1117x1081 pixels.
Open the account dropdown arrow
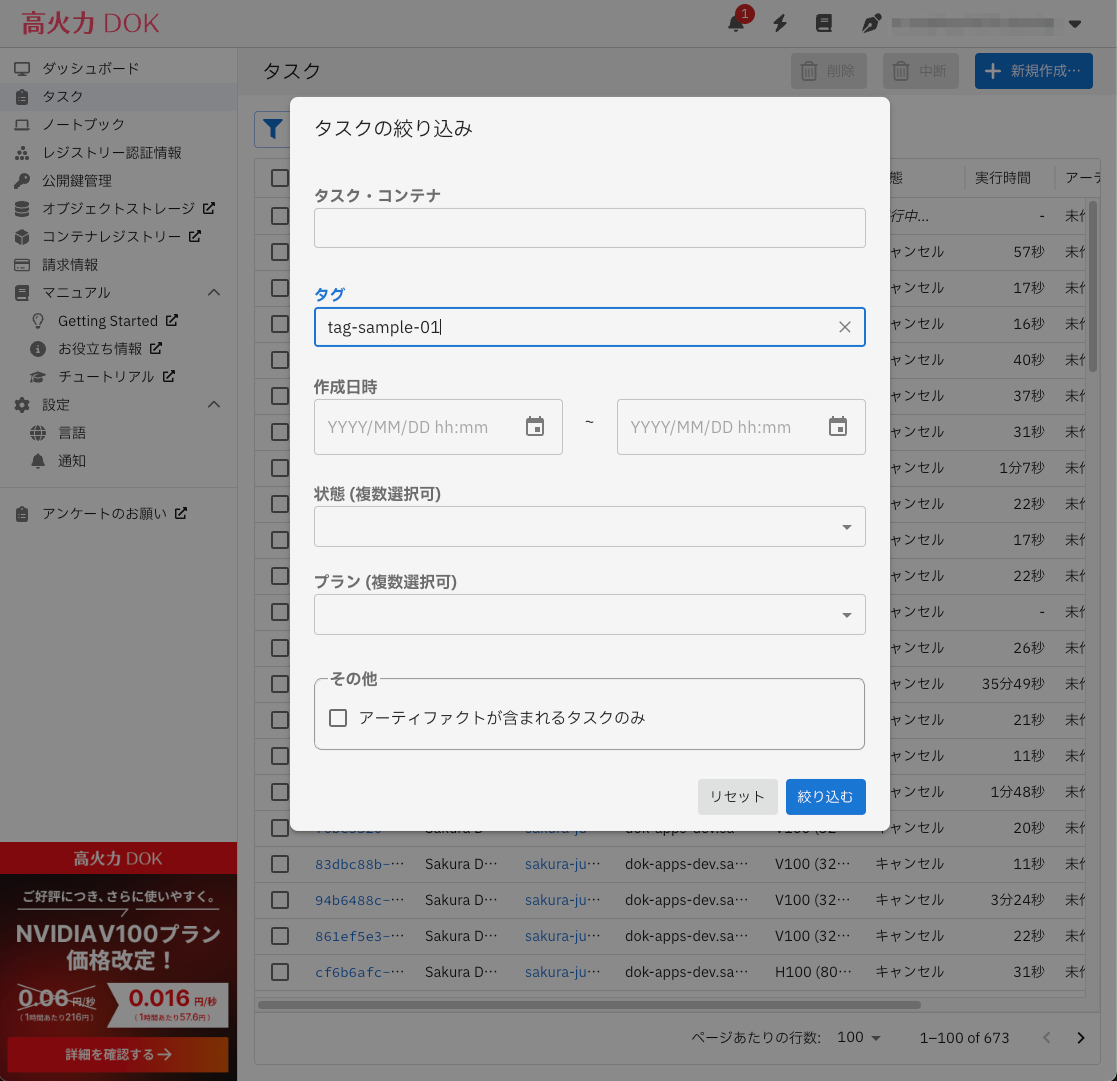[1075, 24]
